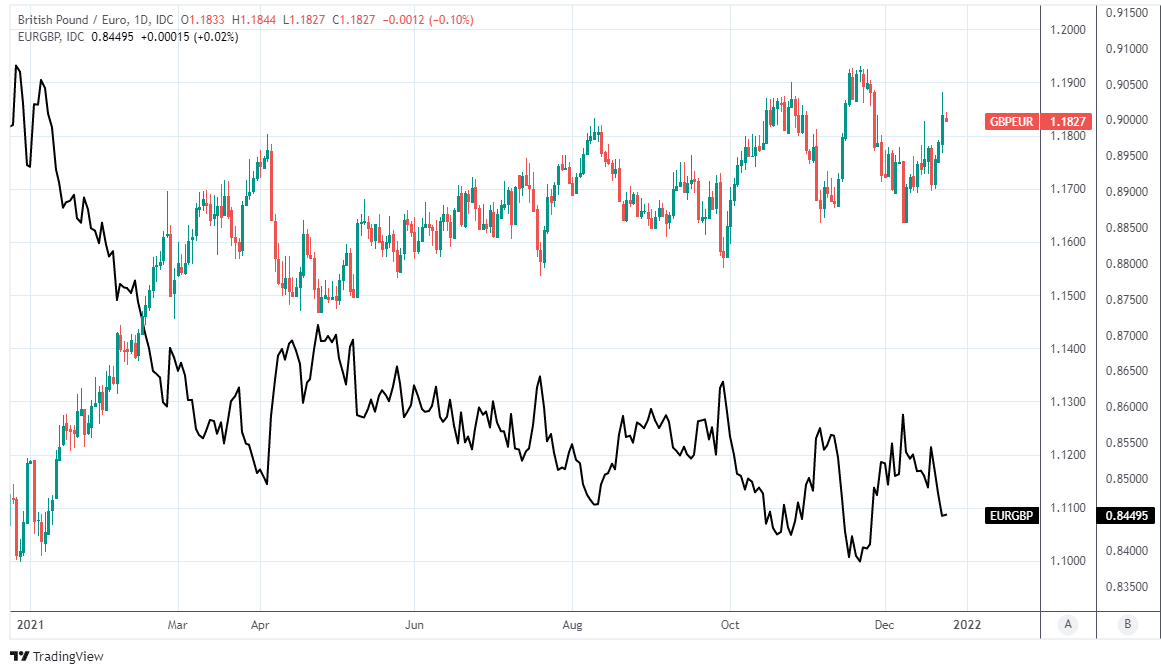Screen dimensions: 1161x668
Task: Click 0.91500 on the right price scale
Action: [1128, 13]
